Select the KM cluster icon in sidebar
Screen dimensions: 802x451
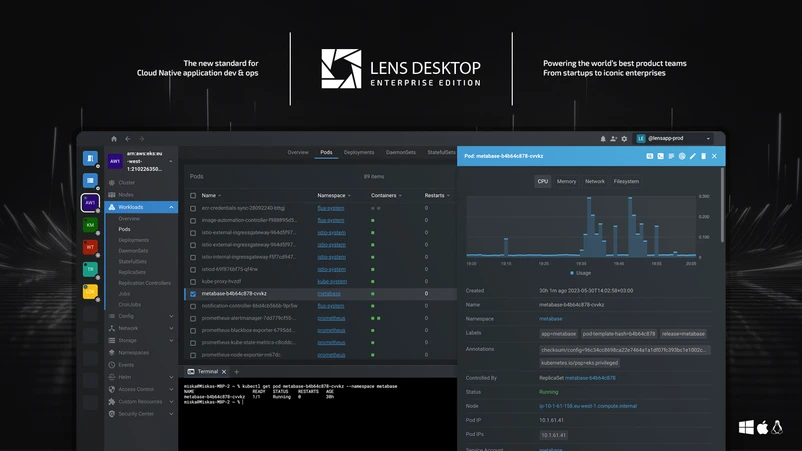click(x=90, y=225)
